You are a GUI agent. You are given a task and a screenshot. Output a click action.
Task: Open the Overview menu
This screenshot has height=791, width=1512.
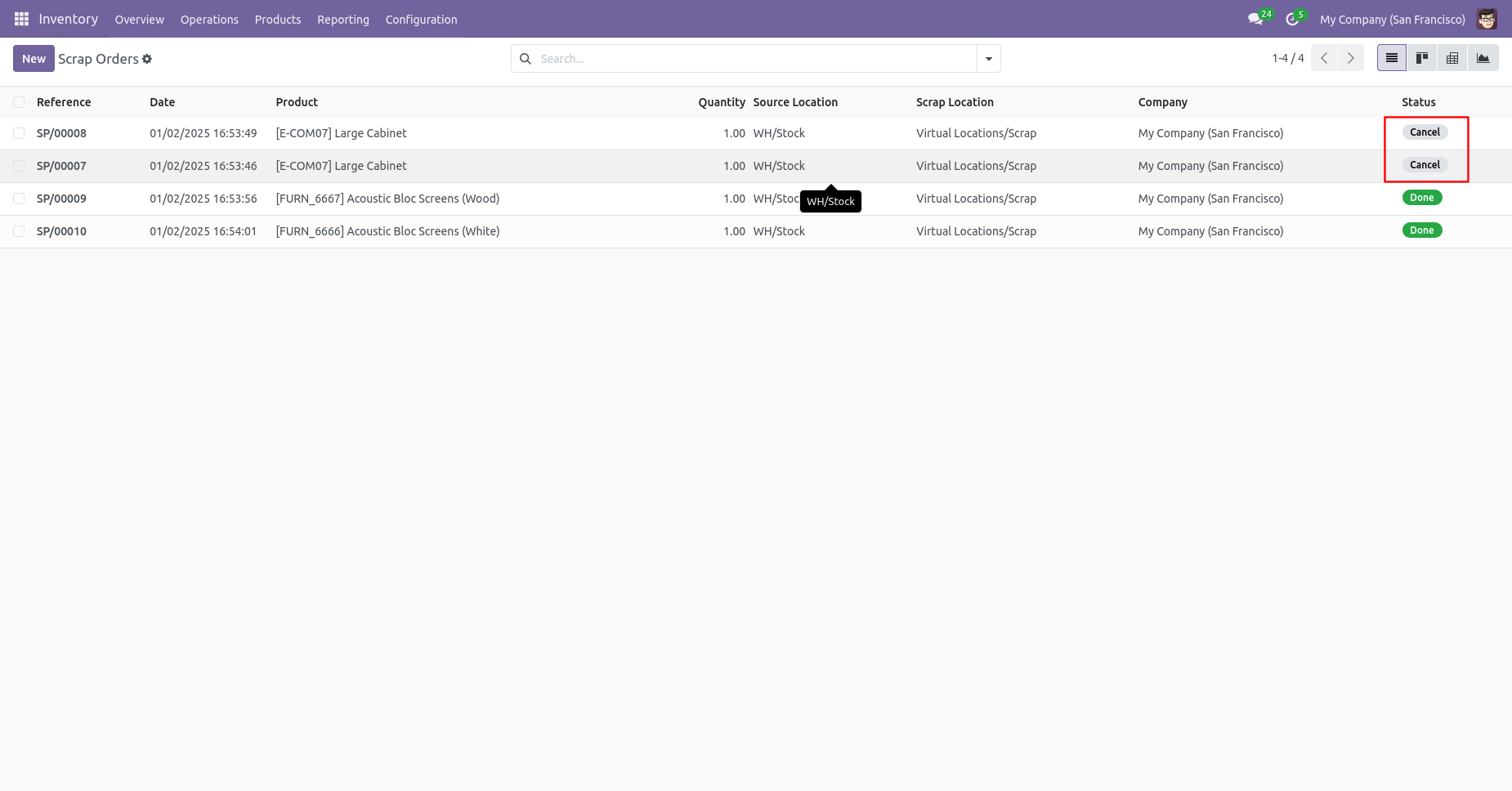[139, 20]
